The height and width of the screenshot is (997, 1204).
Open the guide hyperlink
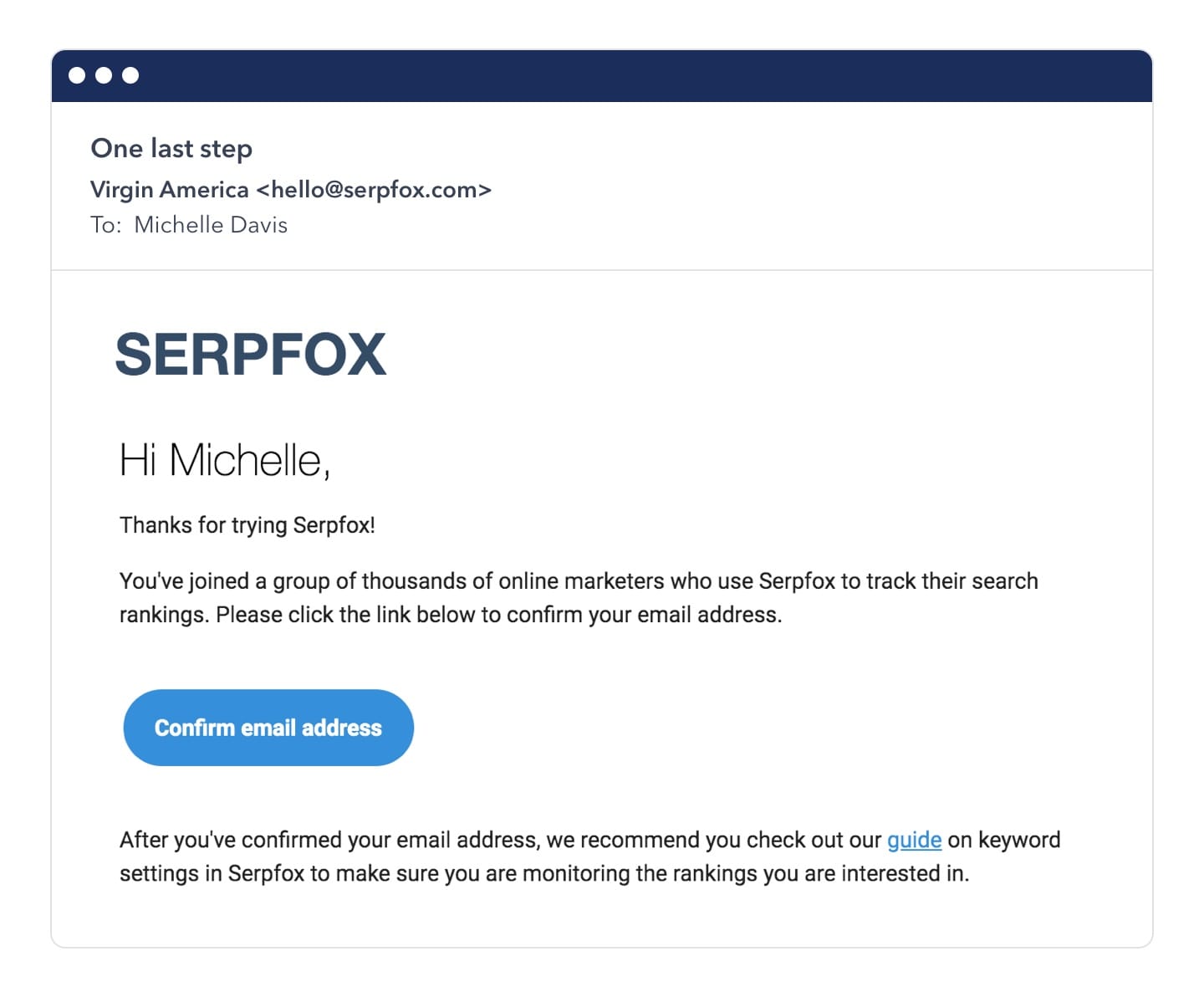click(x=914, y=840)
